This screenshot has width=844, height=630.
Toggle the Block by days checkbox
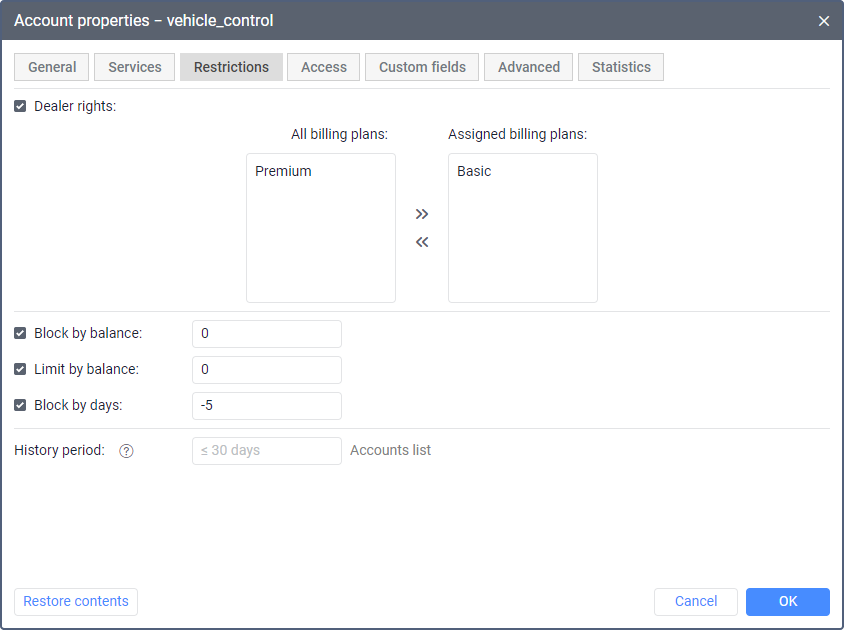[x=20, y=405]
